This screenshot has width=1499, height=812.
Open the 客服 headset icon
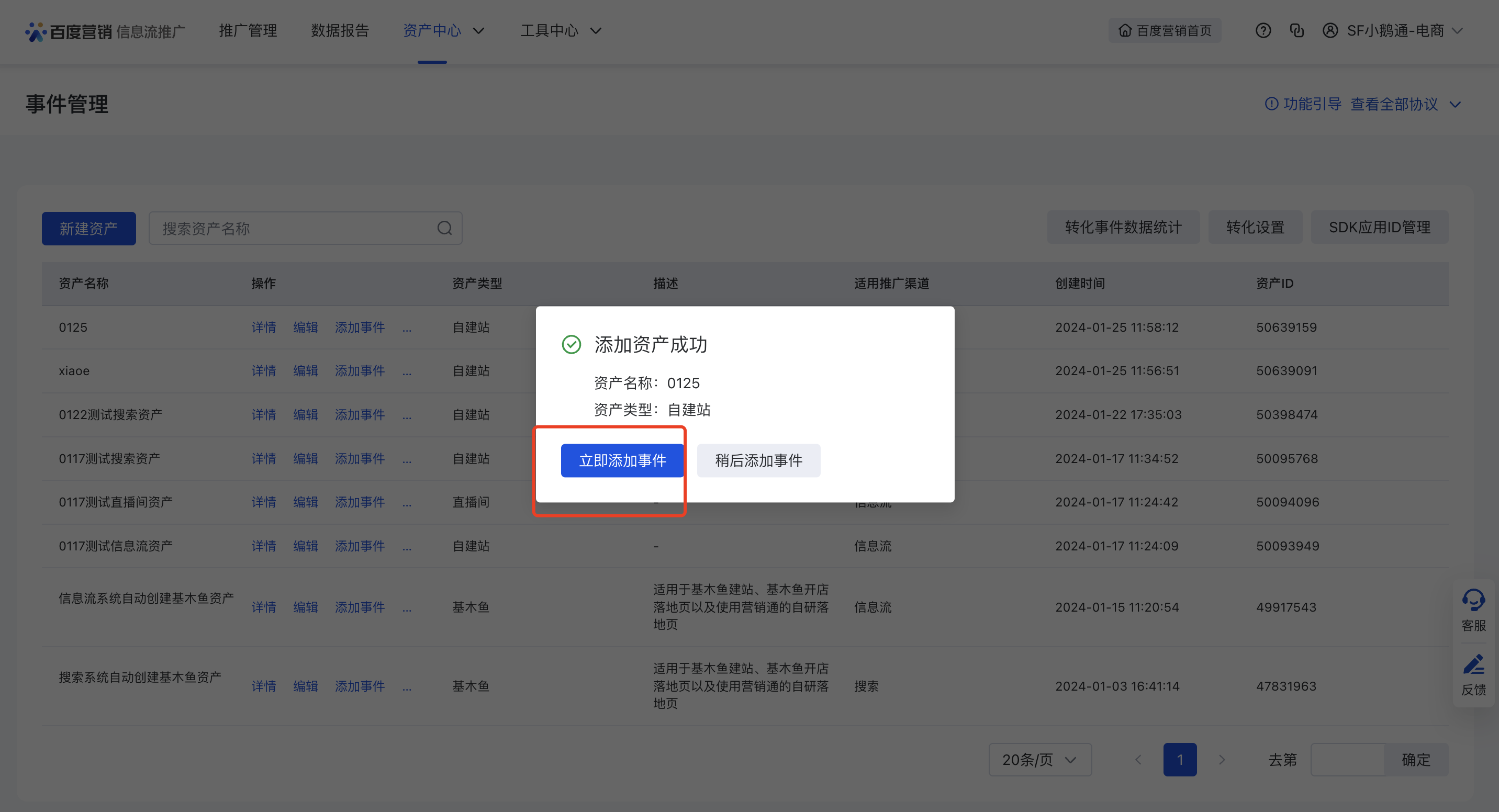tap(1473, 600)
